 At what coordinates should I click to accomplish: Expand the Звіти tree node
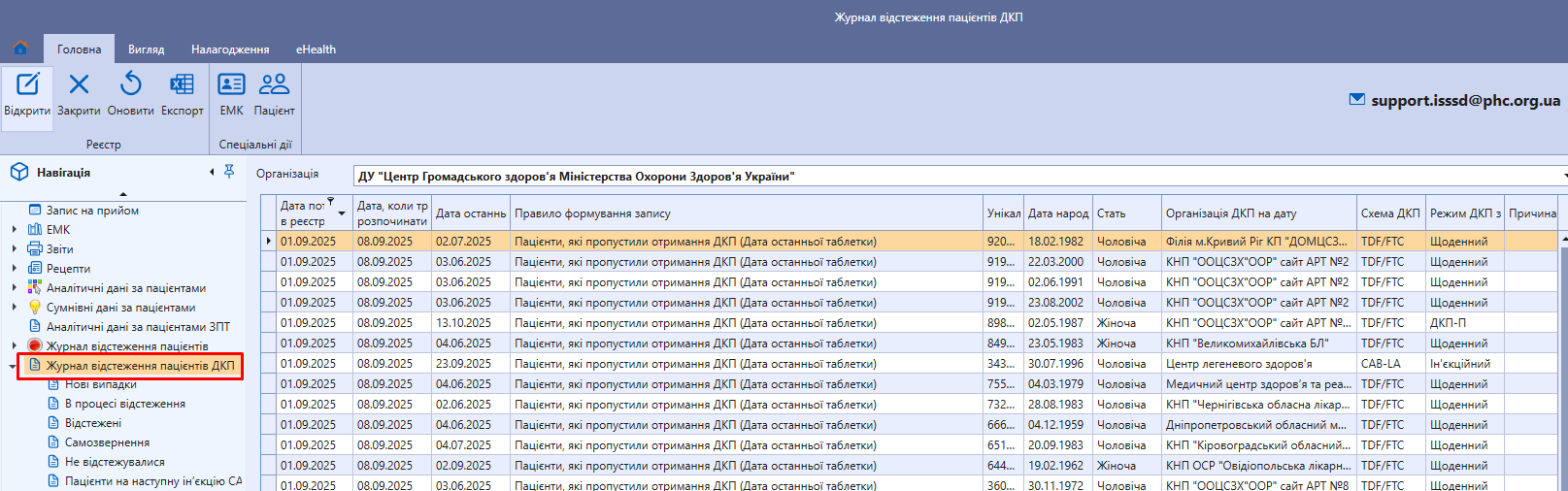click(14, 249)
